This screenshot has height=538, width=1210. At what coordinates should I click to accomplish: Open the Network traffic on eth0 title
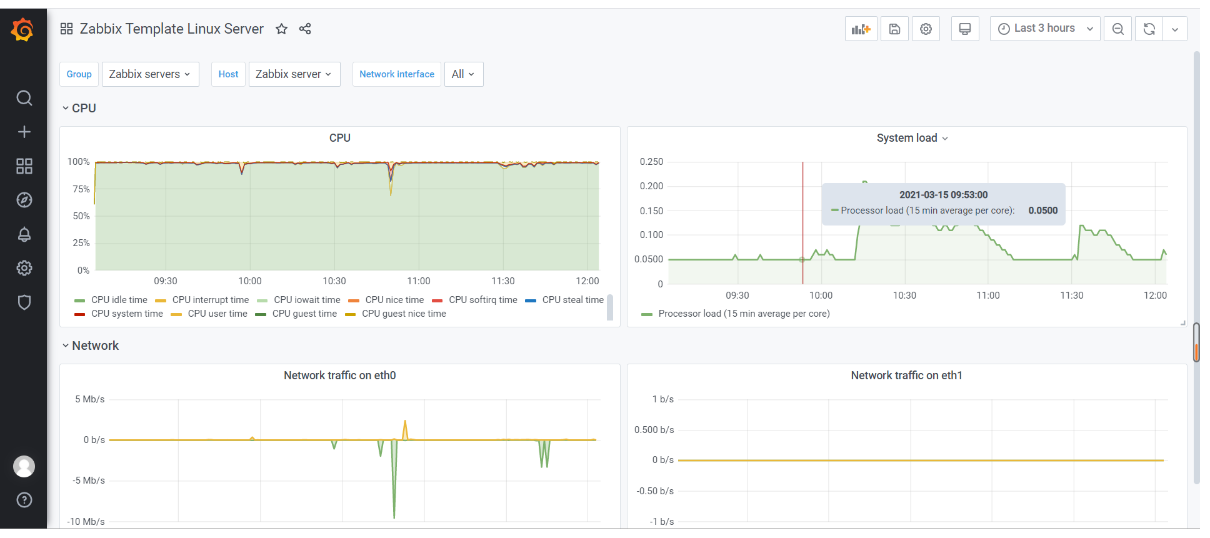pos(340,376)
